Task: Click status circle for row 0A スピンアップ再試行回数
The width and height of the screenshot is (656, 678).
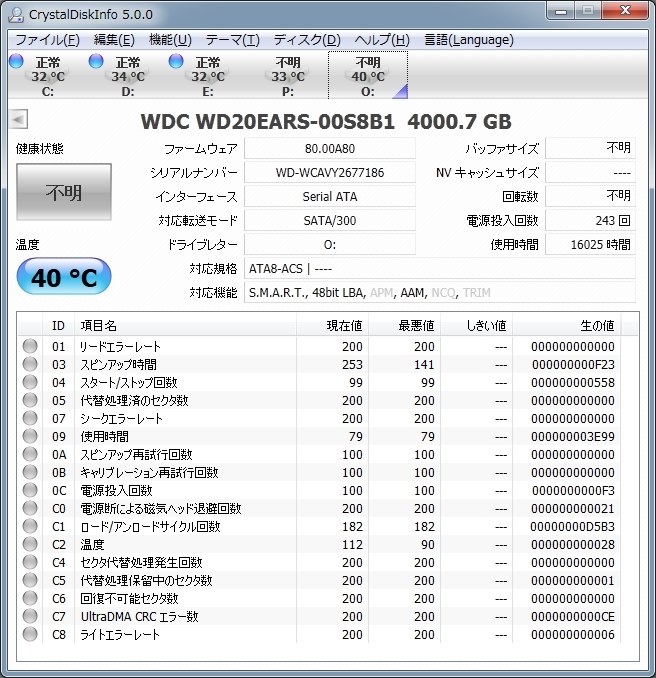Action: click(30, 454)
